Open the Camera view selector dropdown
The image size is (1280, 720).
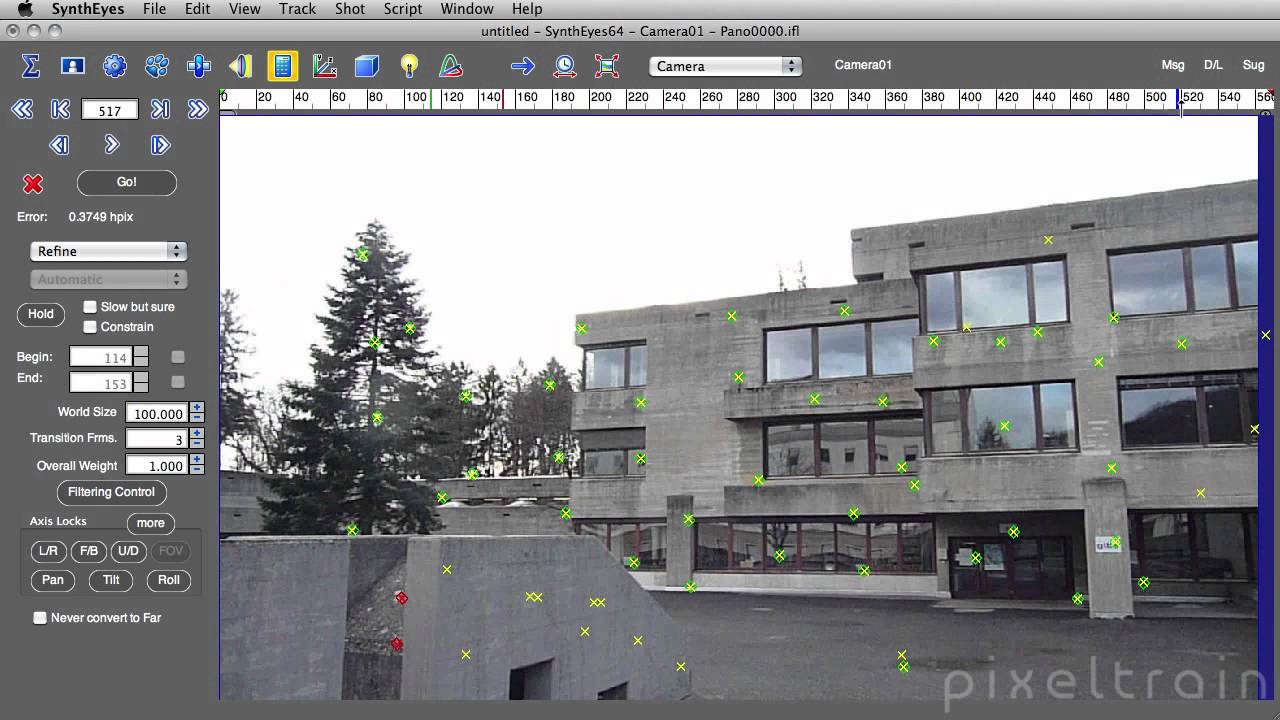(x=725, y=66)
